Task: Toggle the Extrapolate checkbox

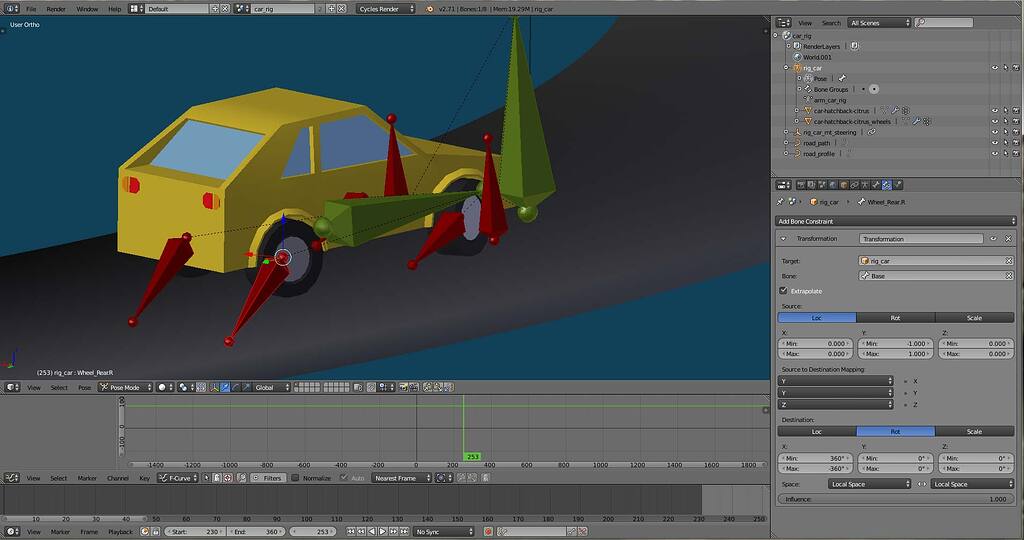Action: (784, 291)
